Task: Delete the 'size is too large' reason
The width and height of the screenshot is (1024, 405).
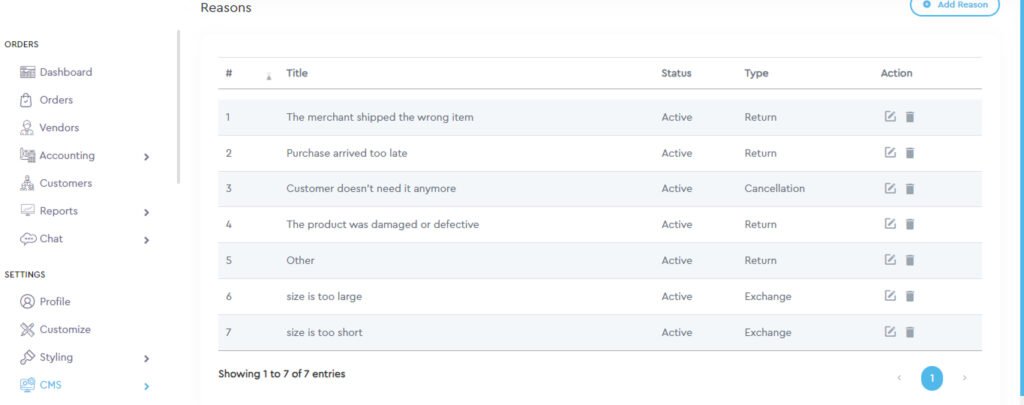Action: point(910,296)
